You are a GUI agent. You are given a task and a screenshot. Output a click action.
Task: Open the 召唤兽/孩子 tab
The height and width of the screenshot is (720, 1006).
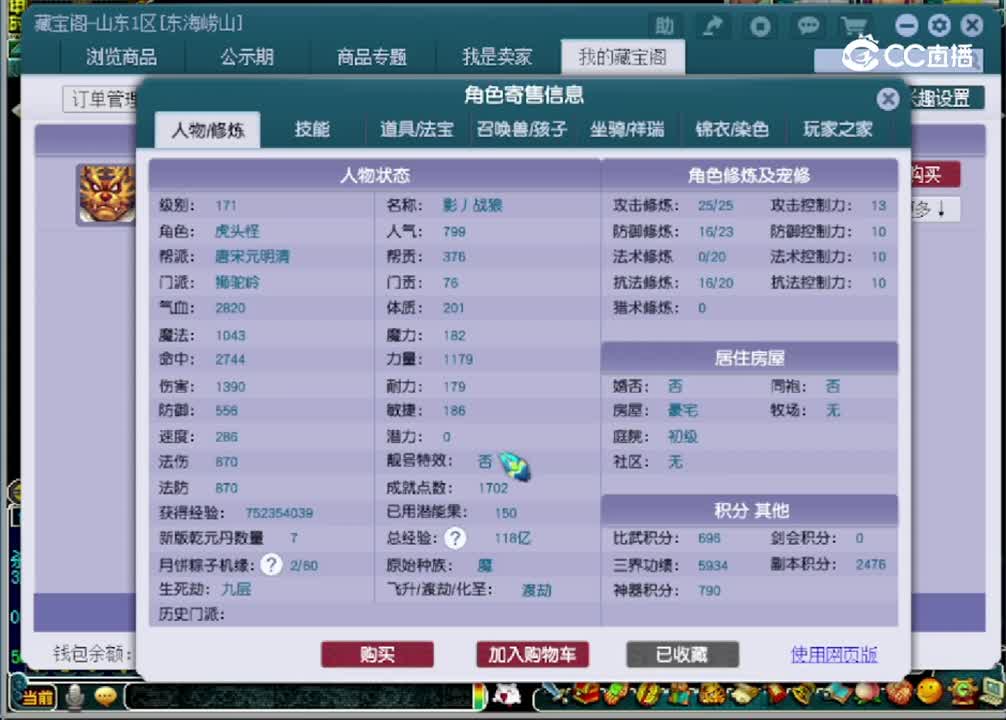pos(521,130)
